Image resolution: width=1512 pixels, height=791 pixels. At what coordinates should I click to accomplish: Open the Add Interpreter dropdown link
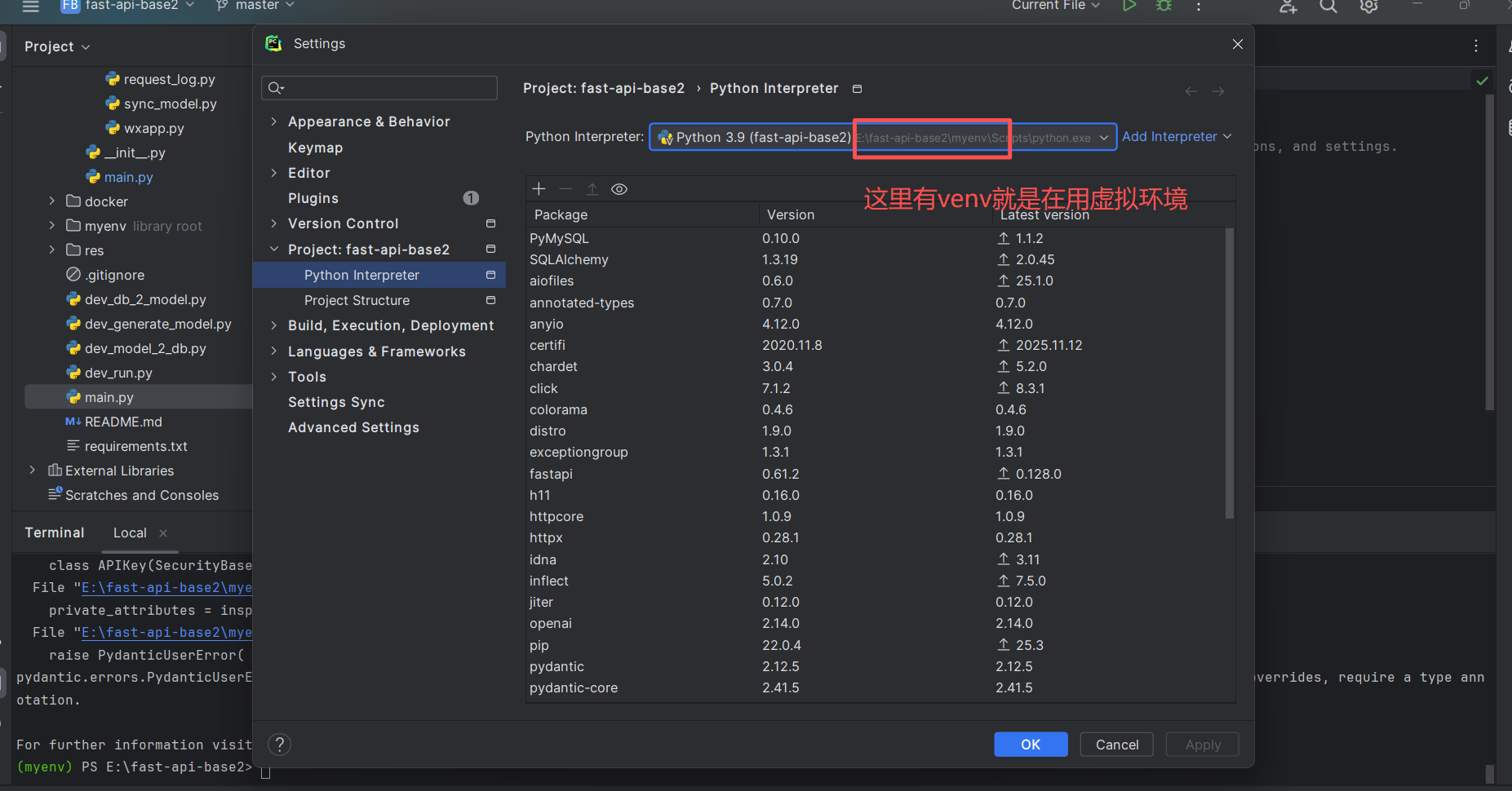[x=1177, y=137]
